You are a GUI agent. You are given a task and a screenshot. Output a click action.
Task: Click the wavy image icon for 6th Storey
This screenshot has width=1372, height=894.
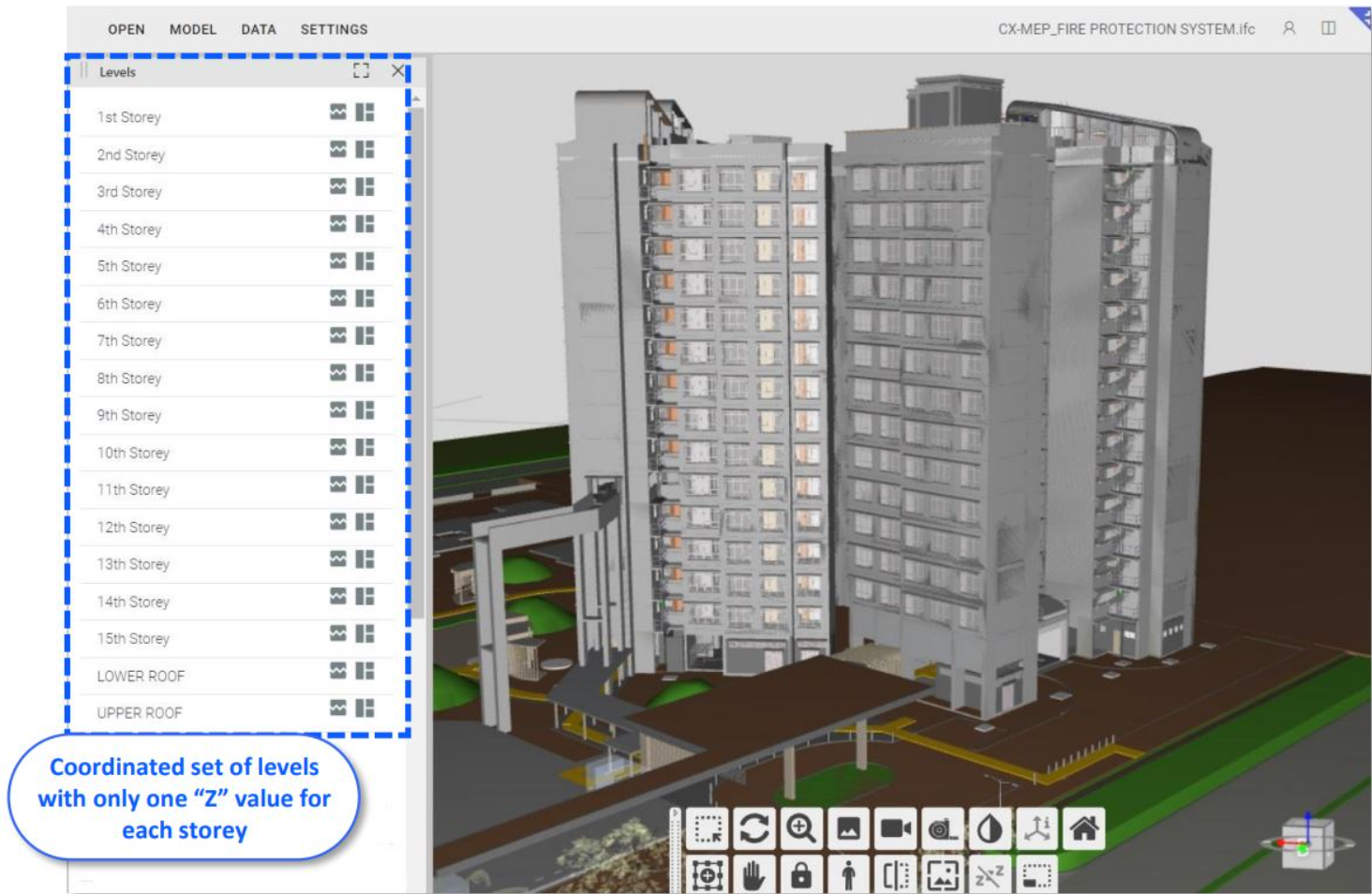tap(338, 298)
